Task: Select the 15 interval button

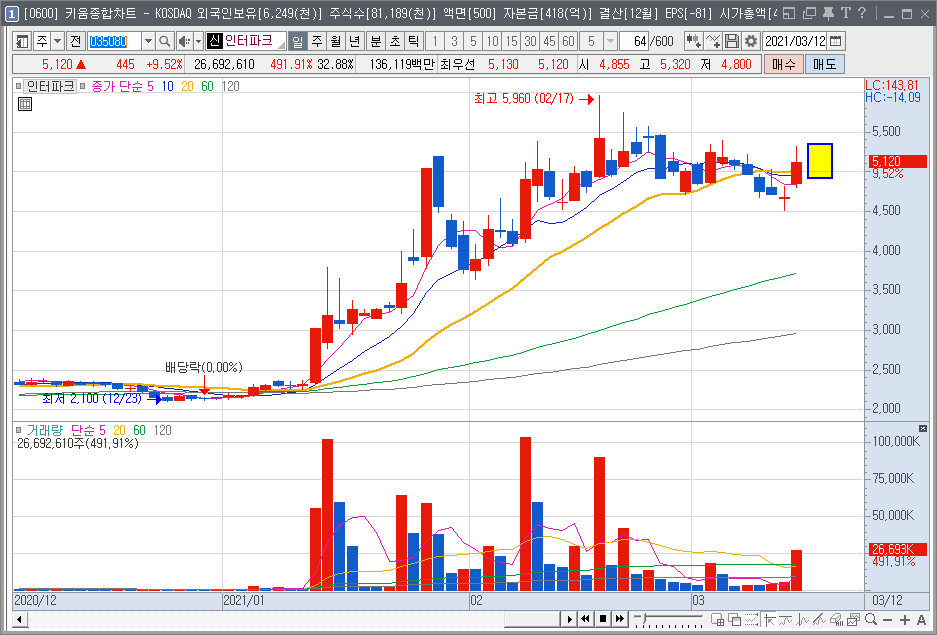Action: [512, 41]
